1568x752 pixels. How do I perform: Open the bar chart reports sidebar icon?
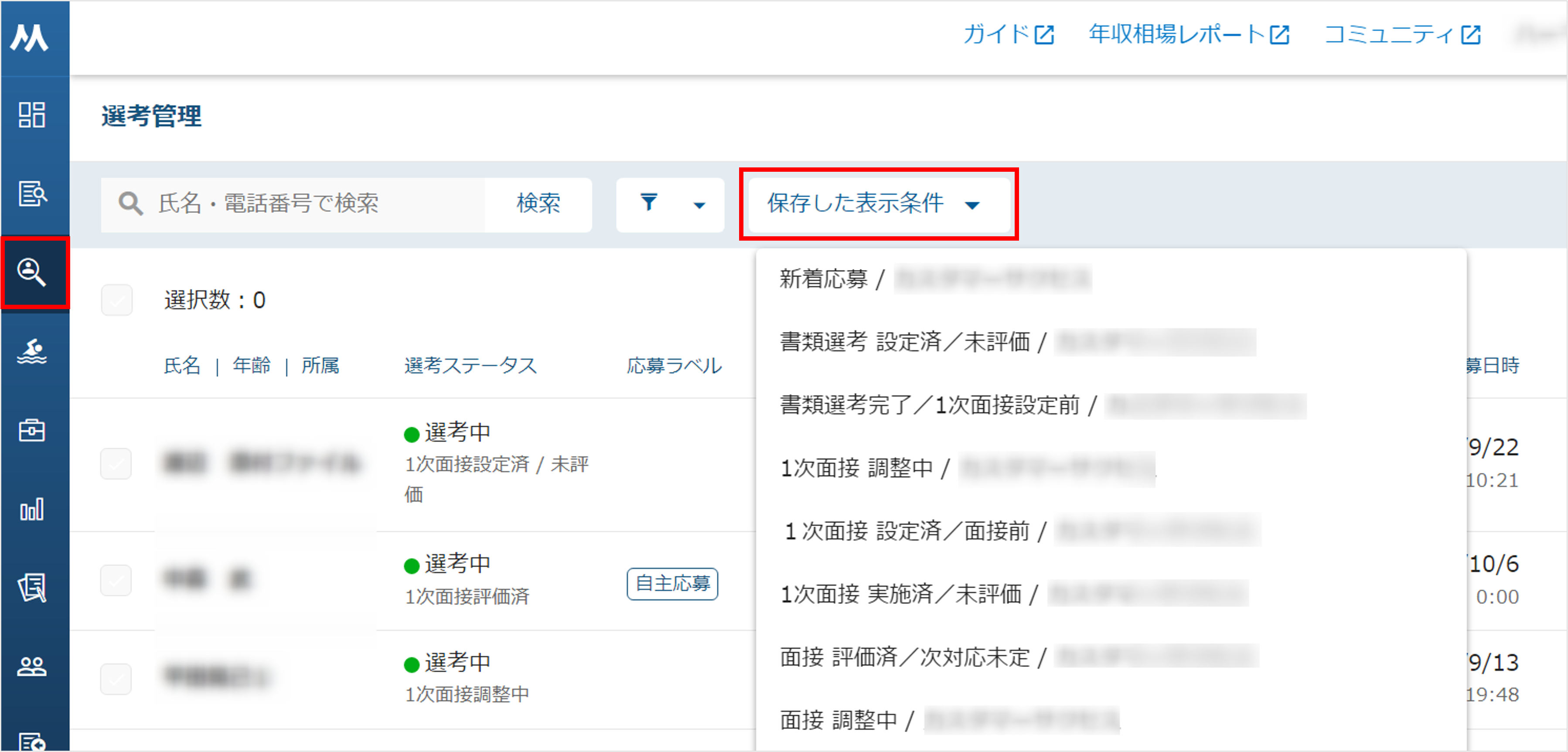[32, 509]
